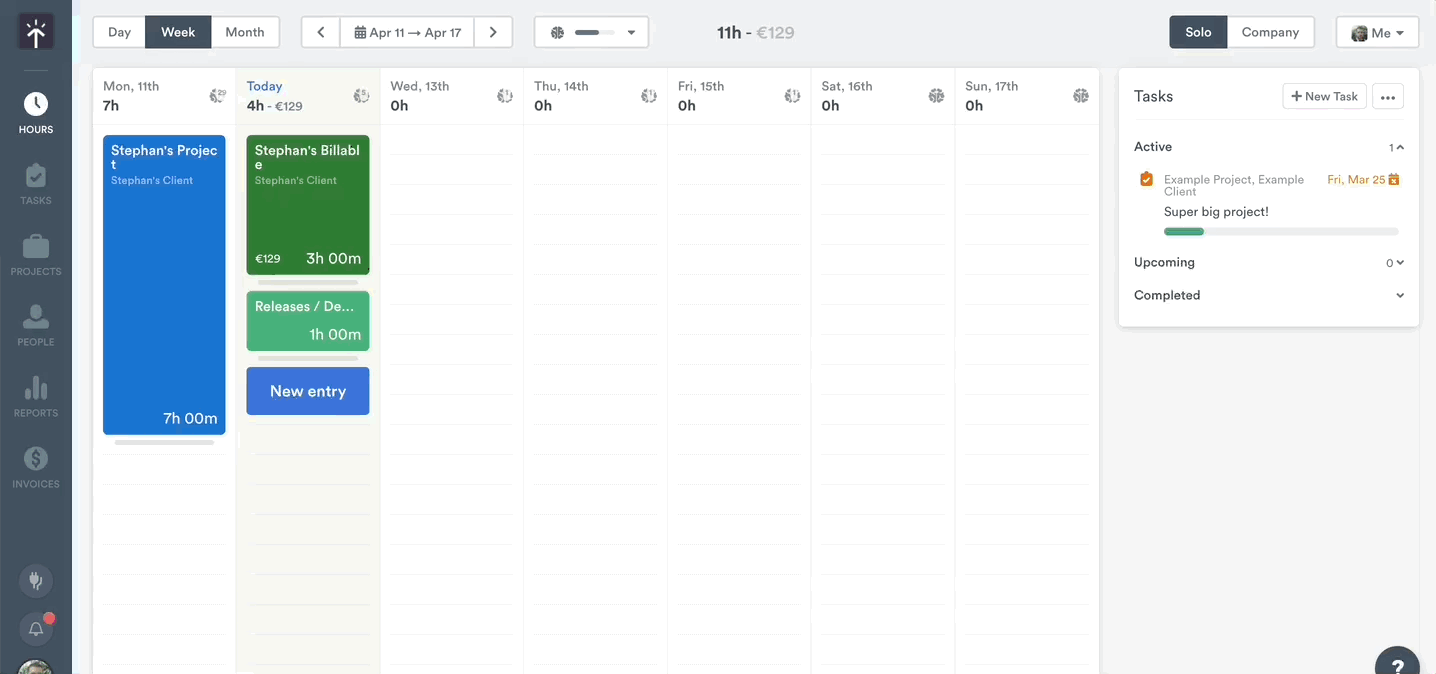Image resolution: width=1436 pixels, height=674 pixels.
Task: Open the Stephan's Billable time entry
Action: point(307,205)
